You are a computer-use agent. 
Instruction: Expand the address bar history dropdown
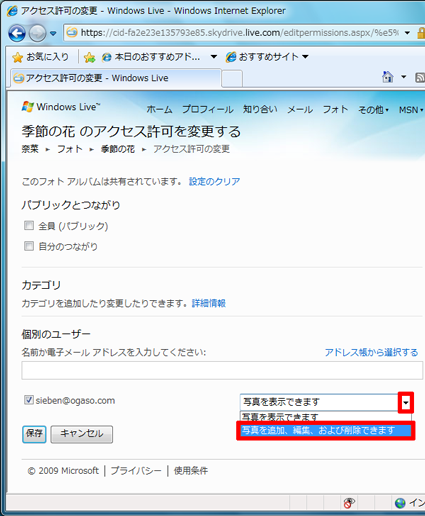coord(407,33)
